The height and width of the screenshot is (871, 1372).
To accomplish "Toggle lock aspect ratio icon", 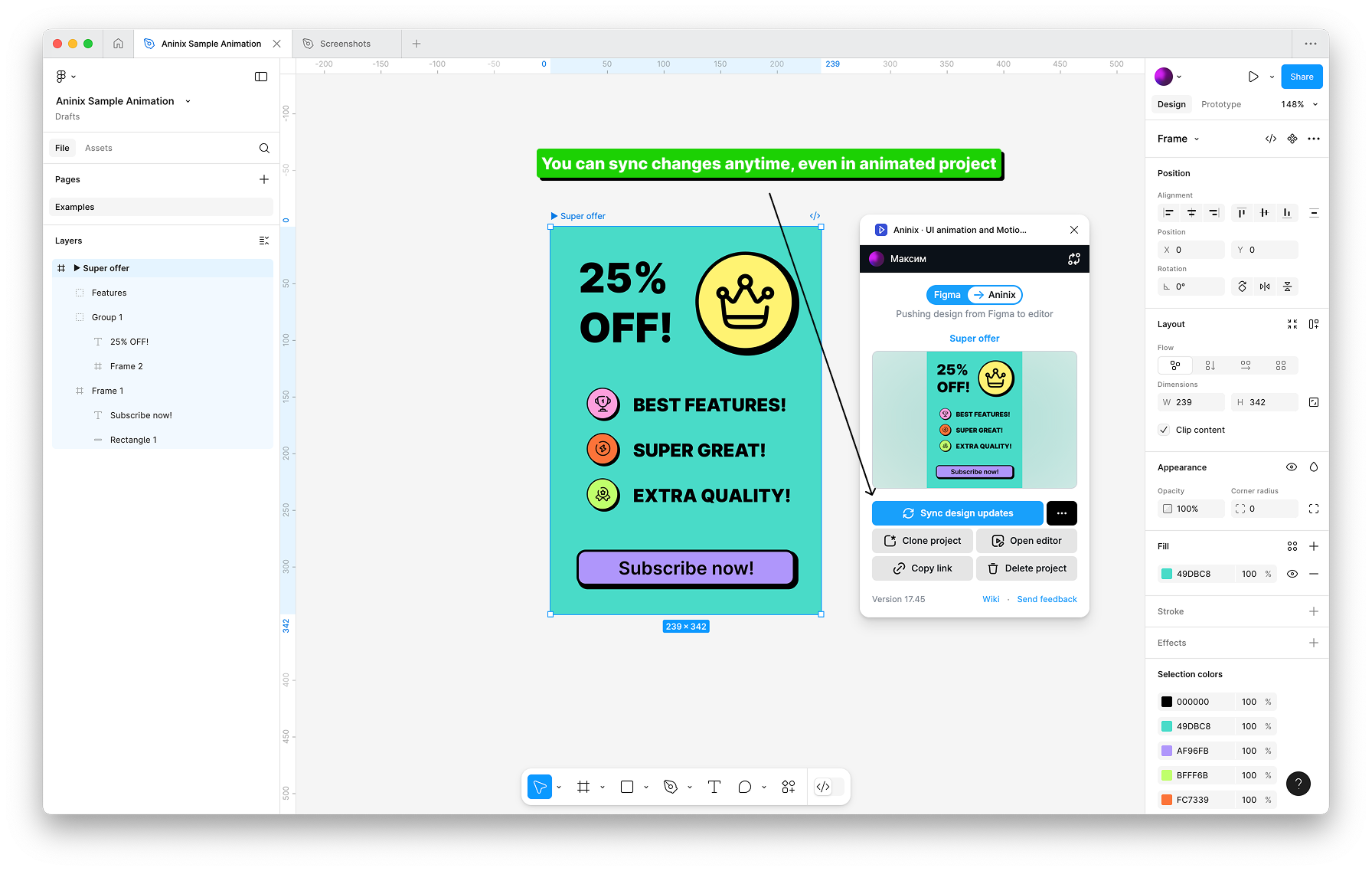I will click(1314, 402).
